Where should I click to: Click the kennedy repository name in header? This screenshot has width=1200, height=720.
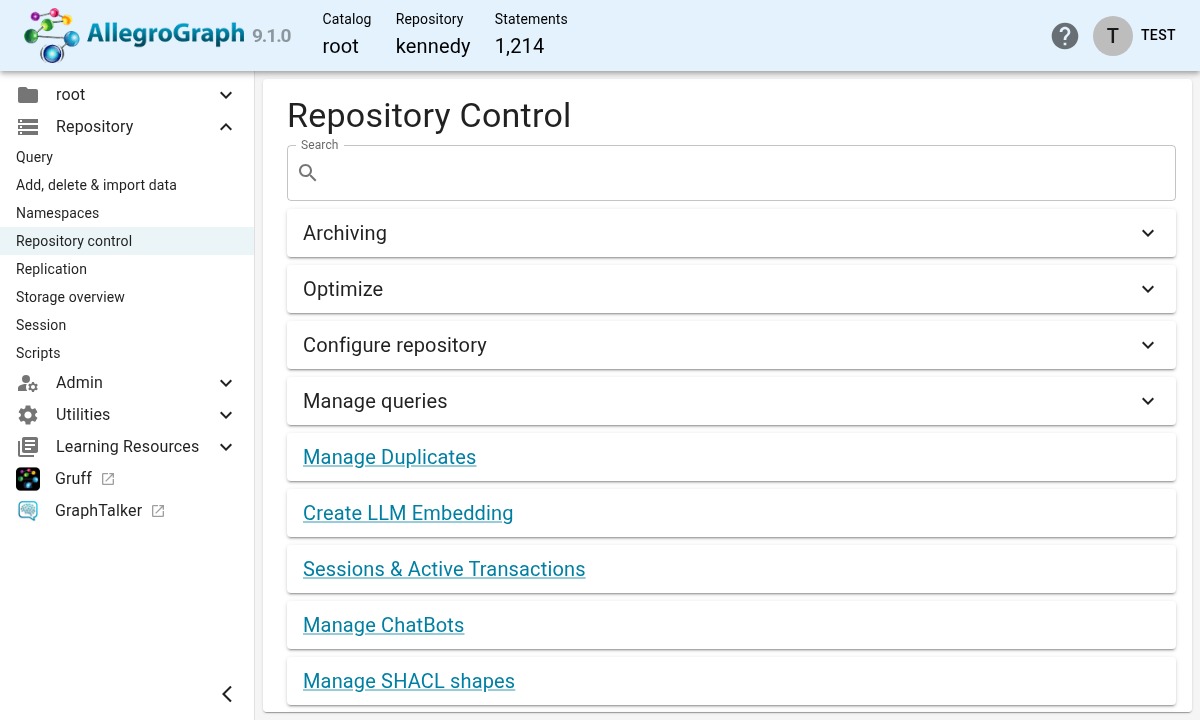click(433, 46)
